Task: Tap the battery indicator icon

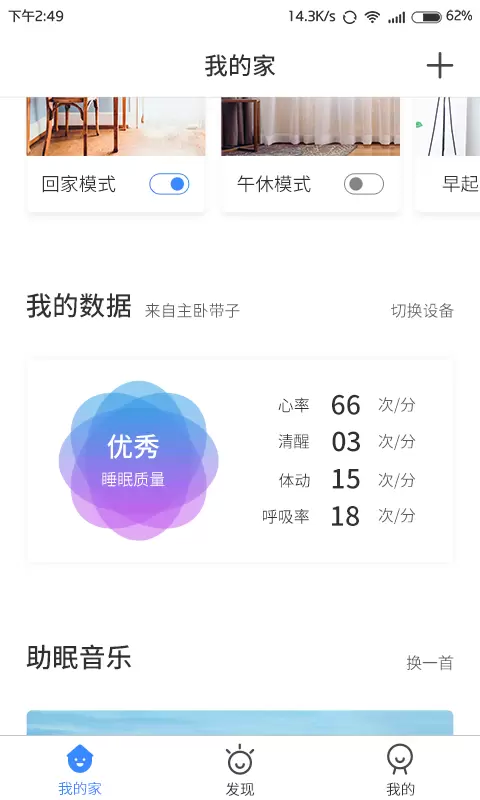Action: point(426,17)
